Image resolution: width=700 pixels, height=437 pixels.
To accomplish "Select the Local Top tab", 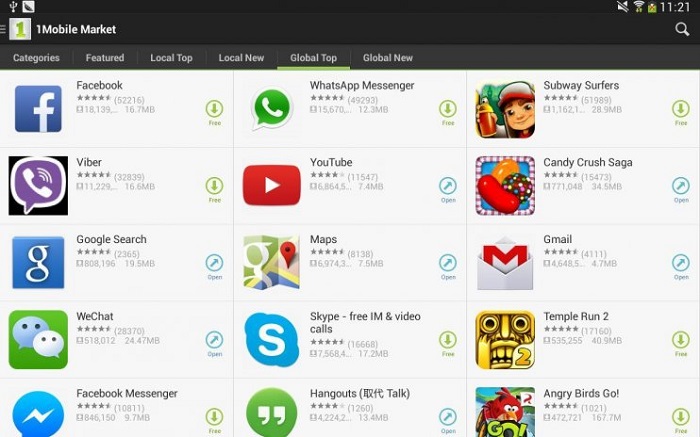I will [171, 58].
